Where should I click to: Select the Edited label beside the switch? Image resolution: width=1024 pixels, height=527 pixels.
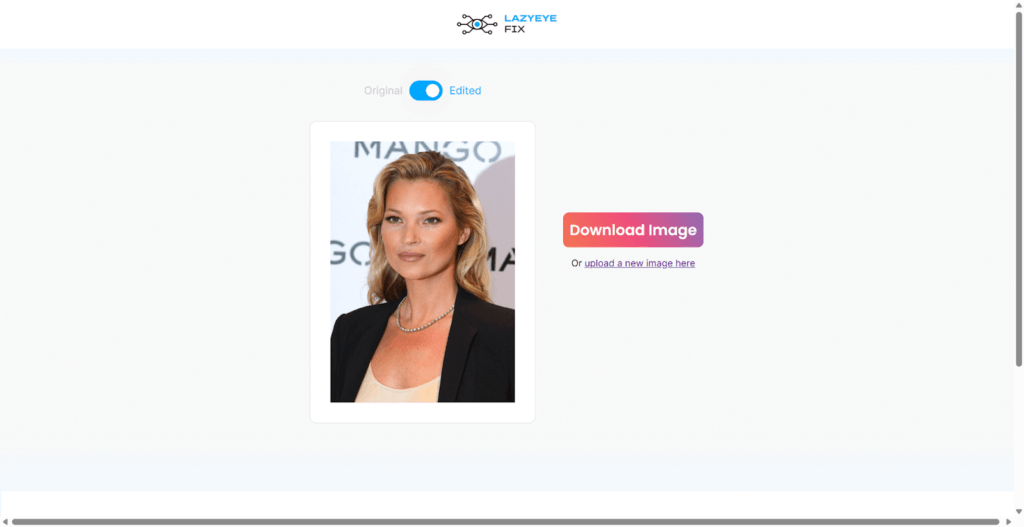coord(465,91)
